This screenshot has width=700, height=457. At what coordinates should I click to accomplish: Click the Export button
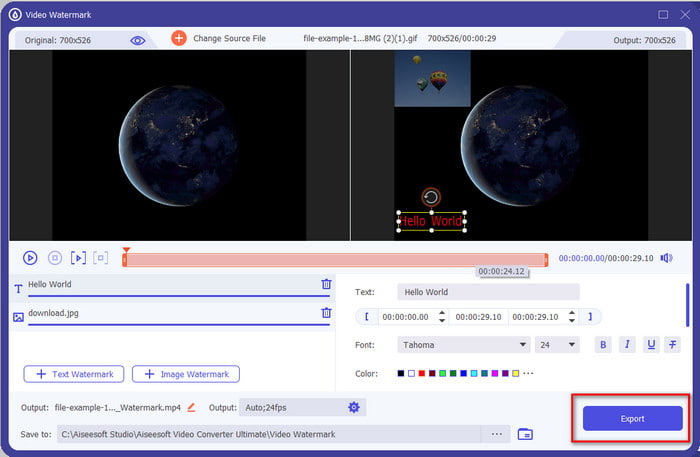[632, 418]
